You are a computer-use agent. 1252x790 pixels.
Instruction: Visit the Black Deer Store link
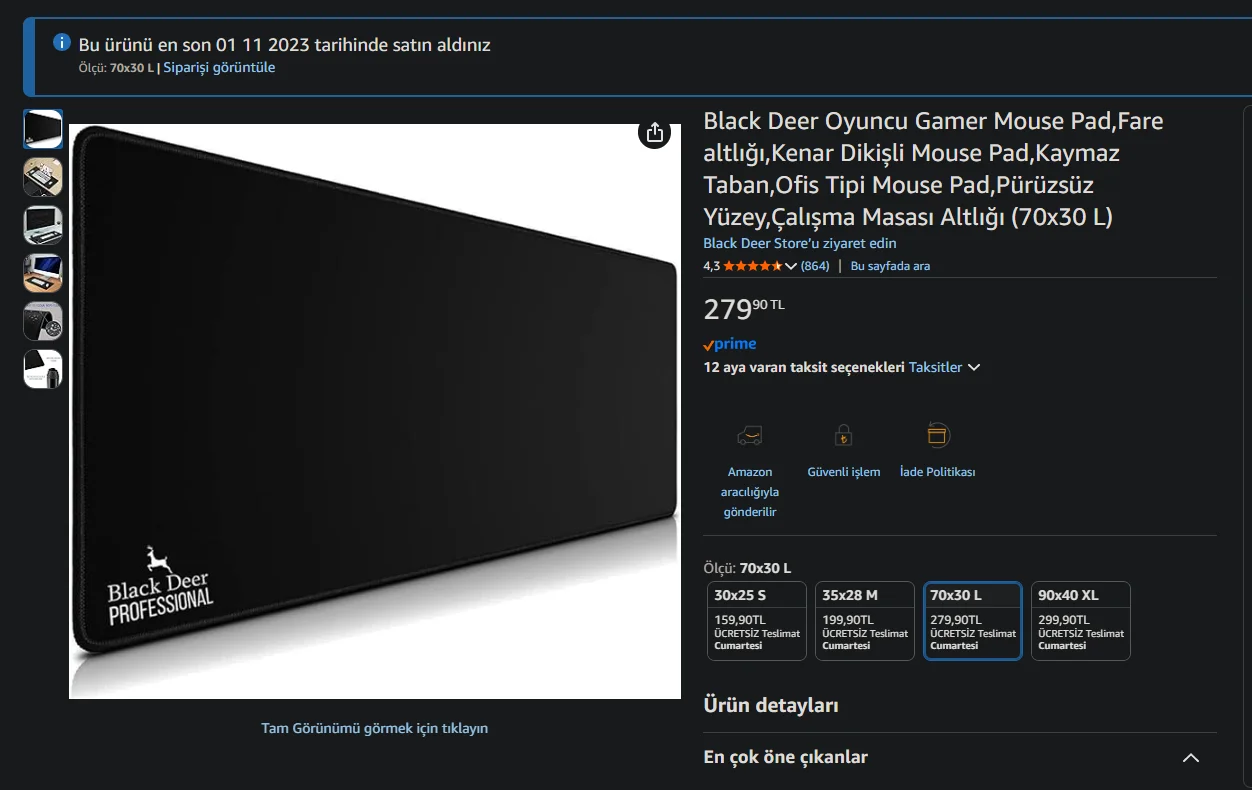coord(800,243)
